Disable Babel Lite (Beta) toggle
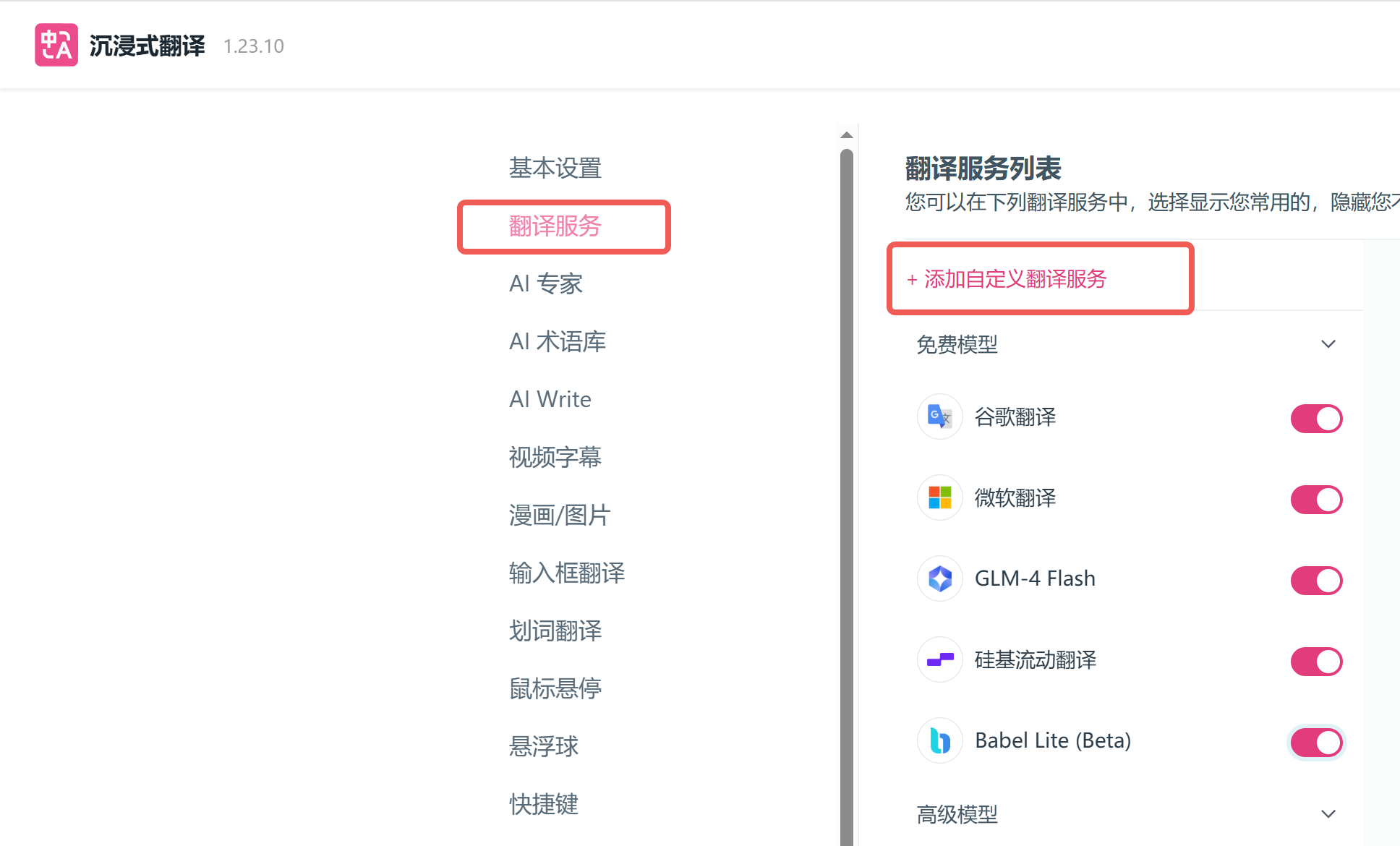 point(1315,742)
